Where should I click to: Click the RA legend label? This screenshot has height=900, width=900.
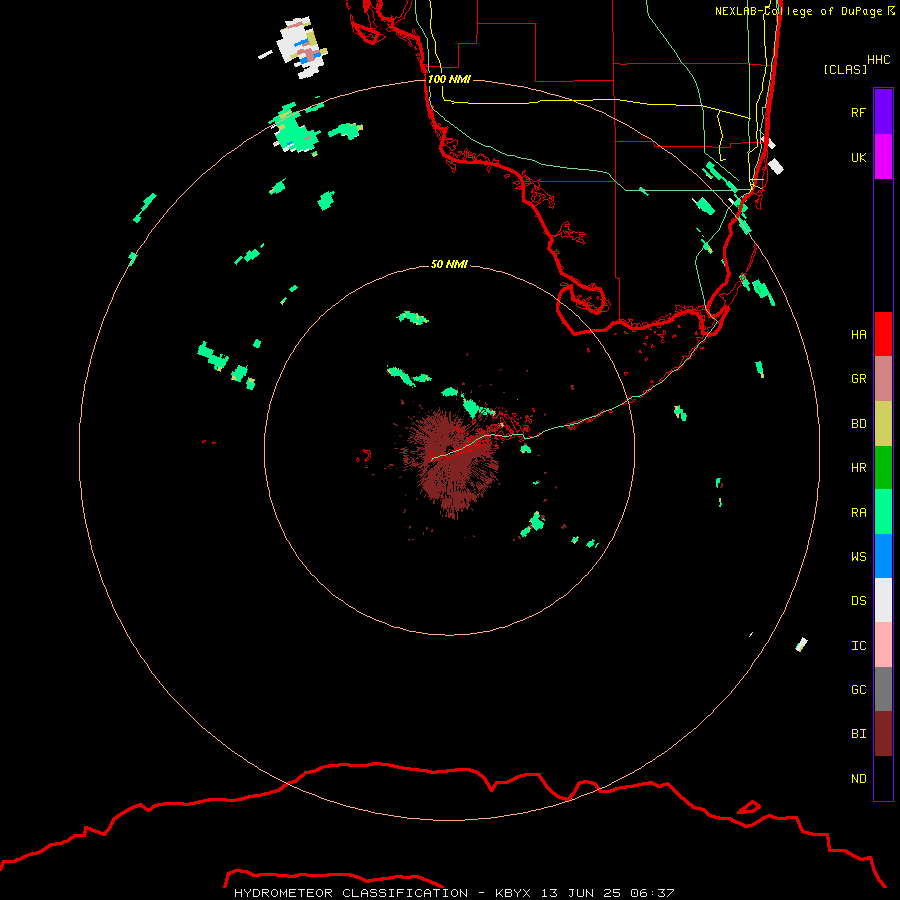[859, 513]
